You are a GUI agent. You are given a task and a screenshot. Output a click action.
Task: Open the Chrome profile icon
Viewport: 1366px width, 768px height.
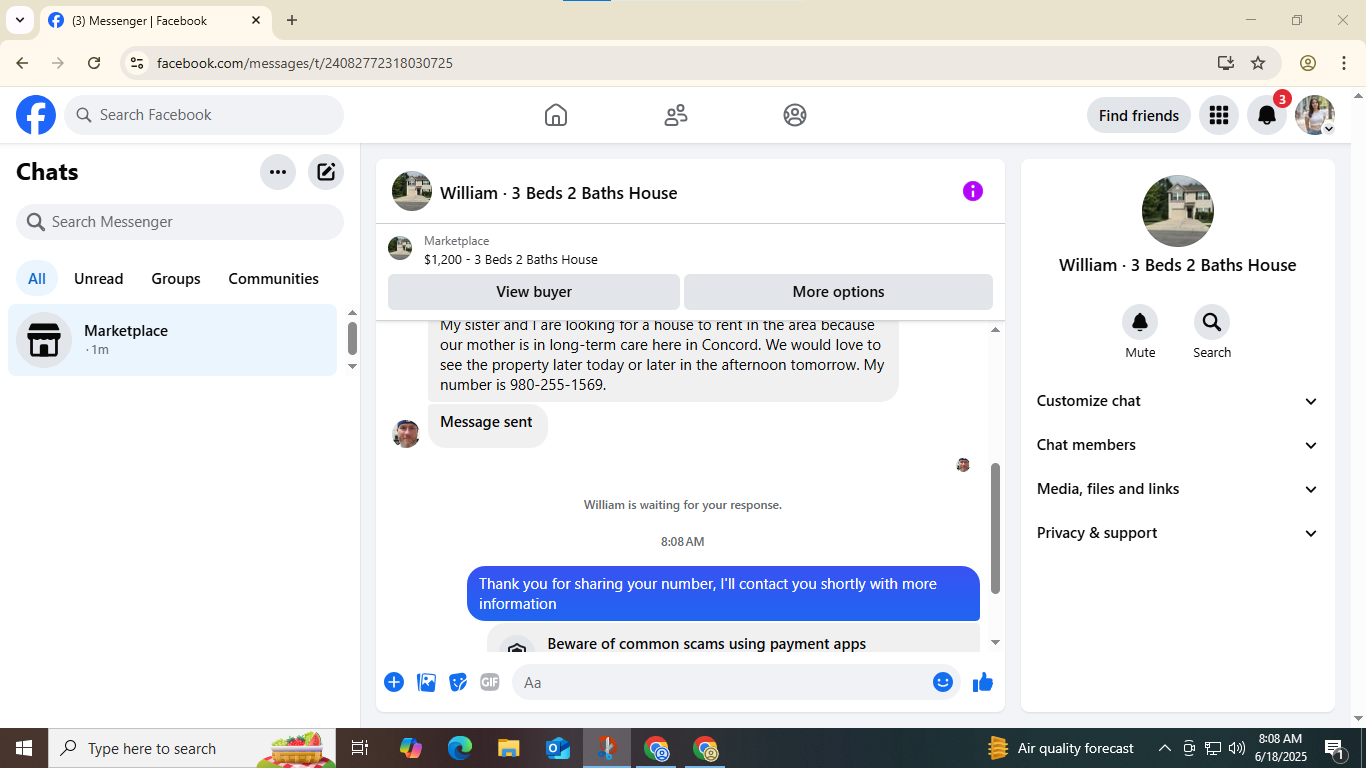point(1307,63)
